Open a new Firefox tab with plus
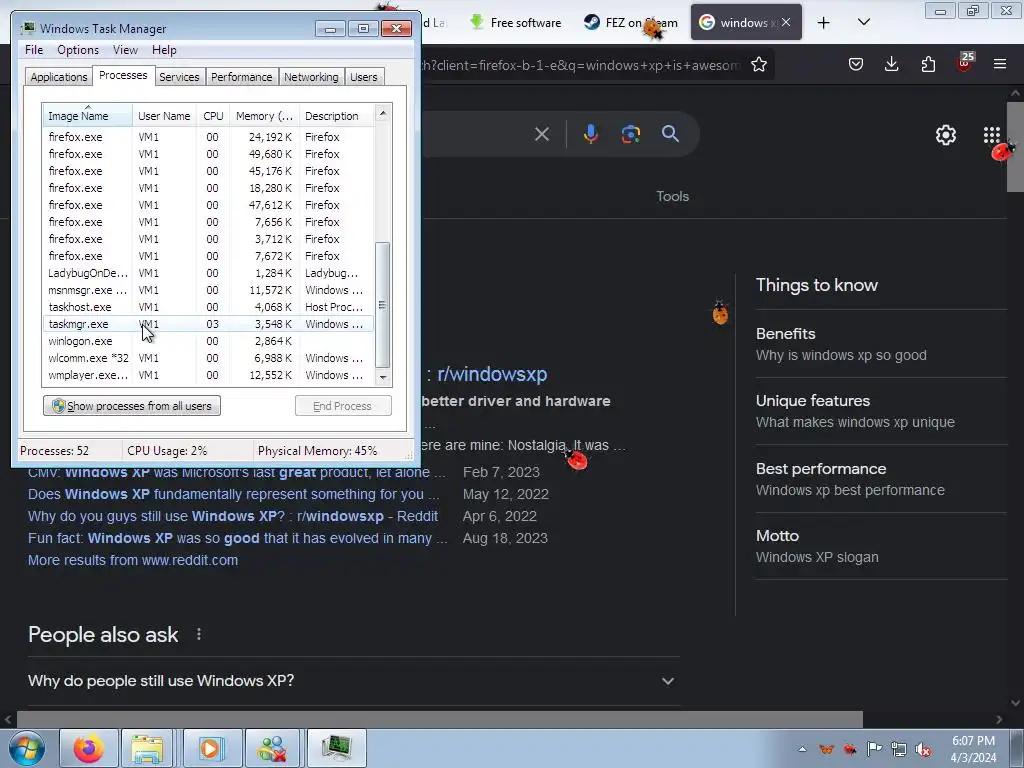Screen dimensions: 1024x768 coord(824,23)
